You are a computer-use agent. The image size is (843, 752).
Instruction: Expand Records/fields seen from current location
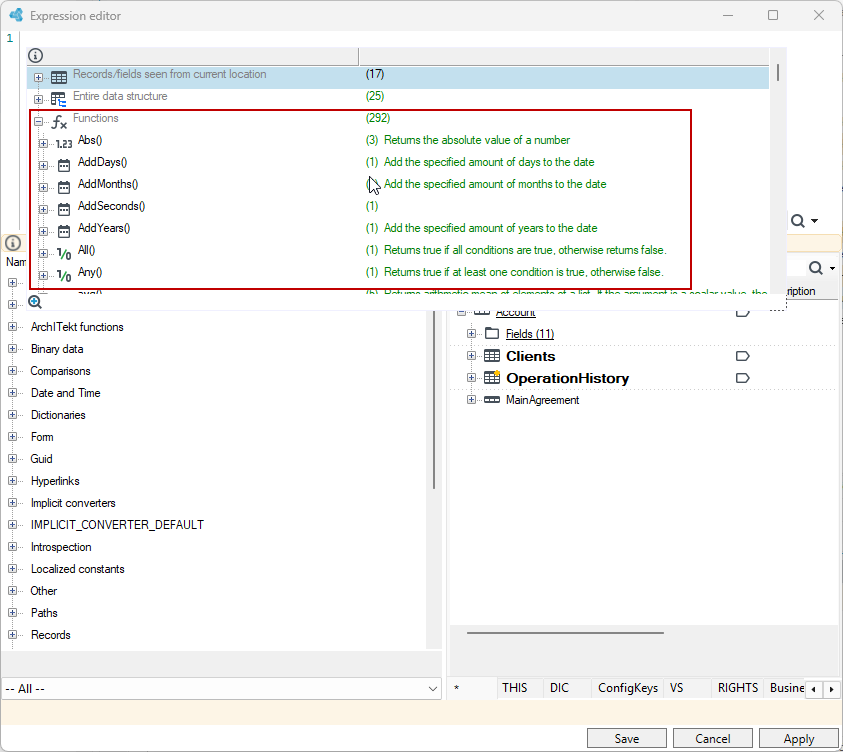pos(38,77)
